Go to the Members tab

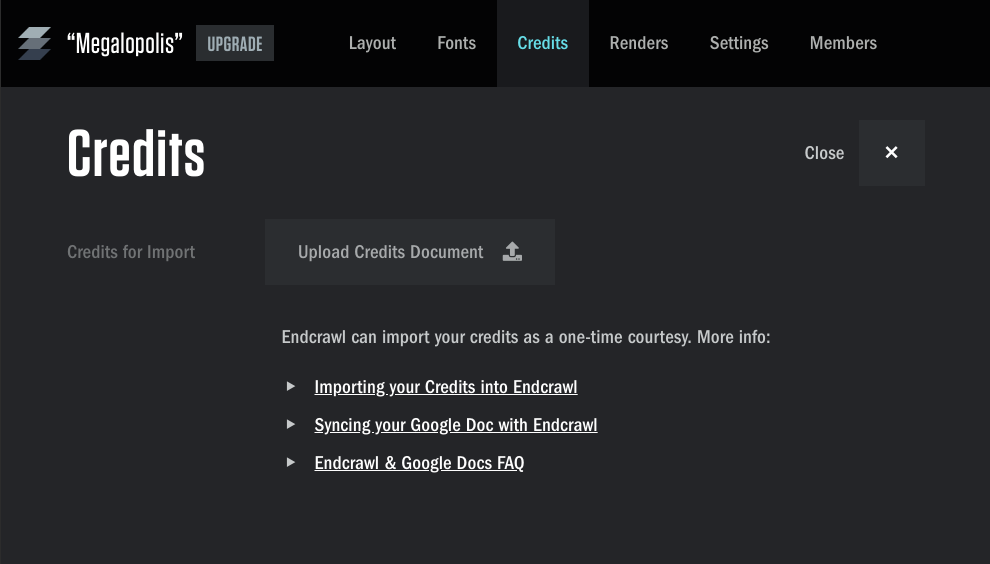(844, 43)
